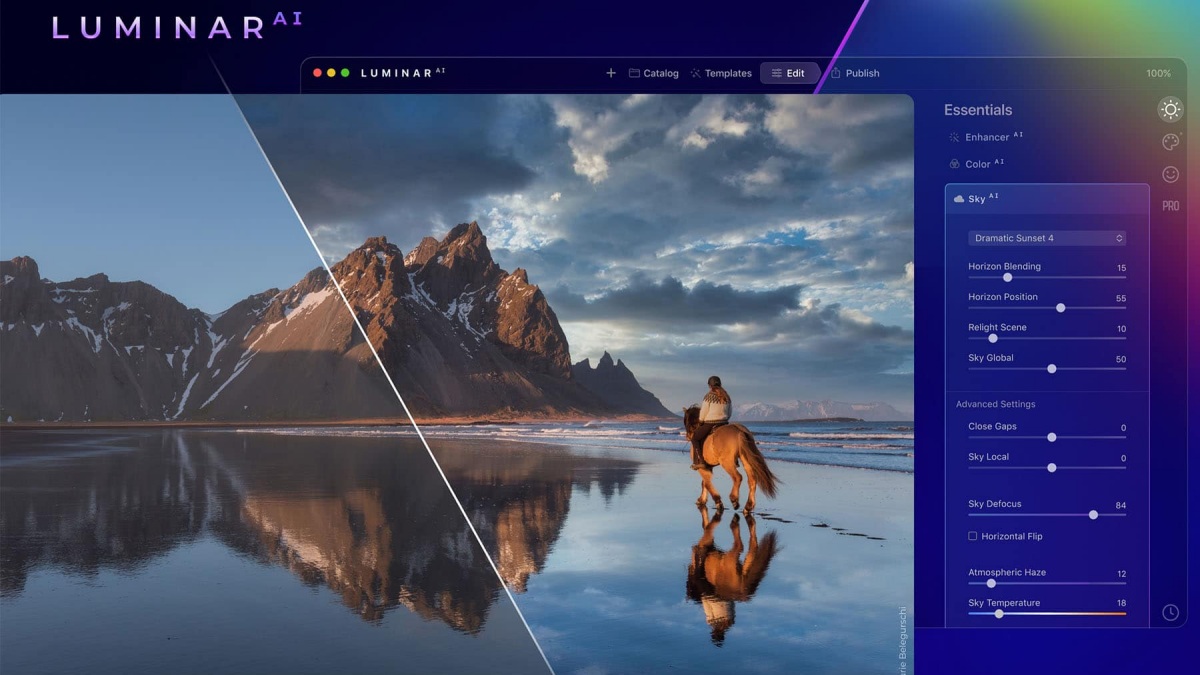Switch to the Templates tab
Screen dimensions: 1200x675
point(721,73)
